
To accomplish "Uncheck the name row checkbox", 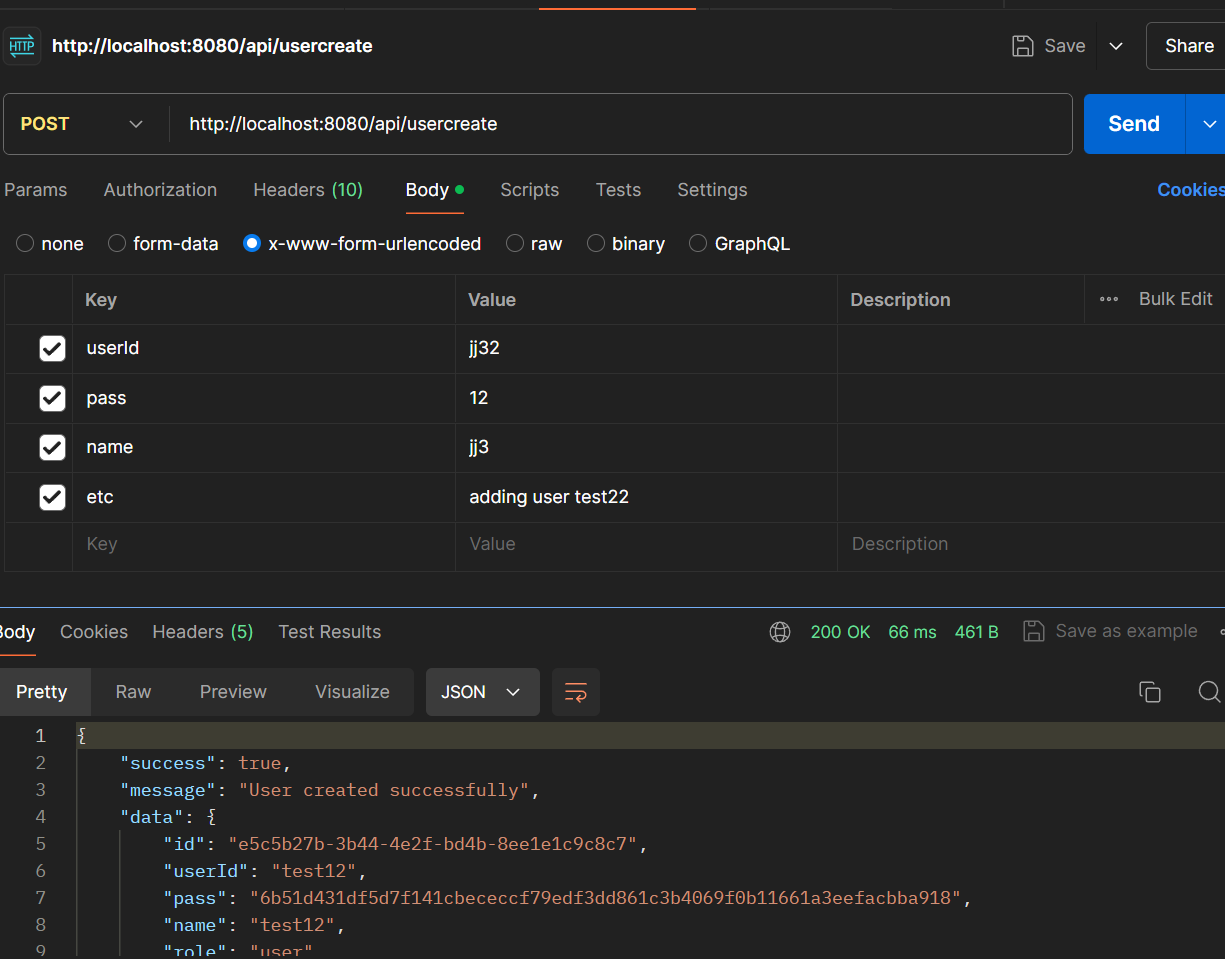I will click(52, 447).
